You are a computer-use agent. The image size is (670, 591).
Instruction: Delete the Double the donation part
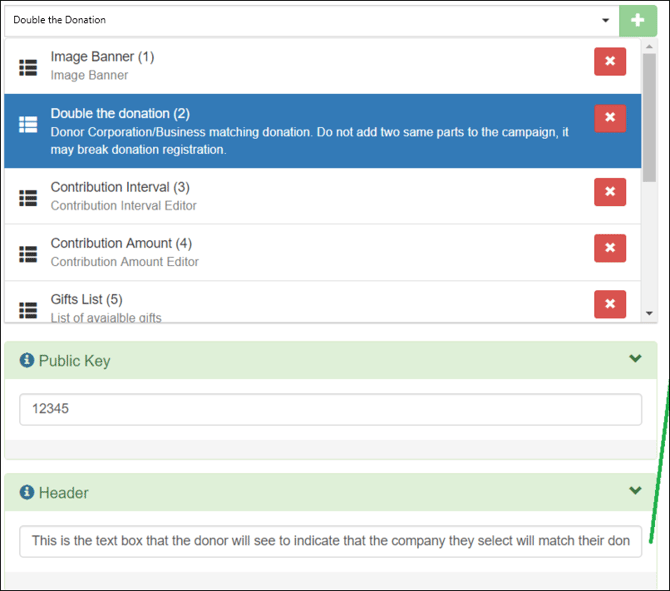610,118
